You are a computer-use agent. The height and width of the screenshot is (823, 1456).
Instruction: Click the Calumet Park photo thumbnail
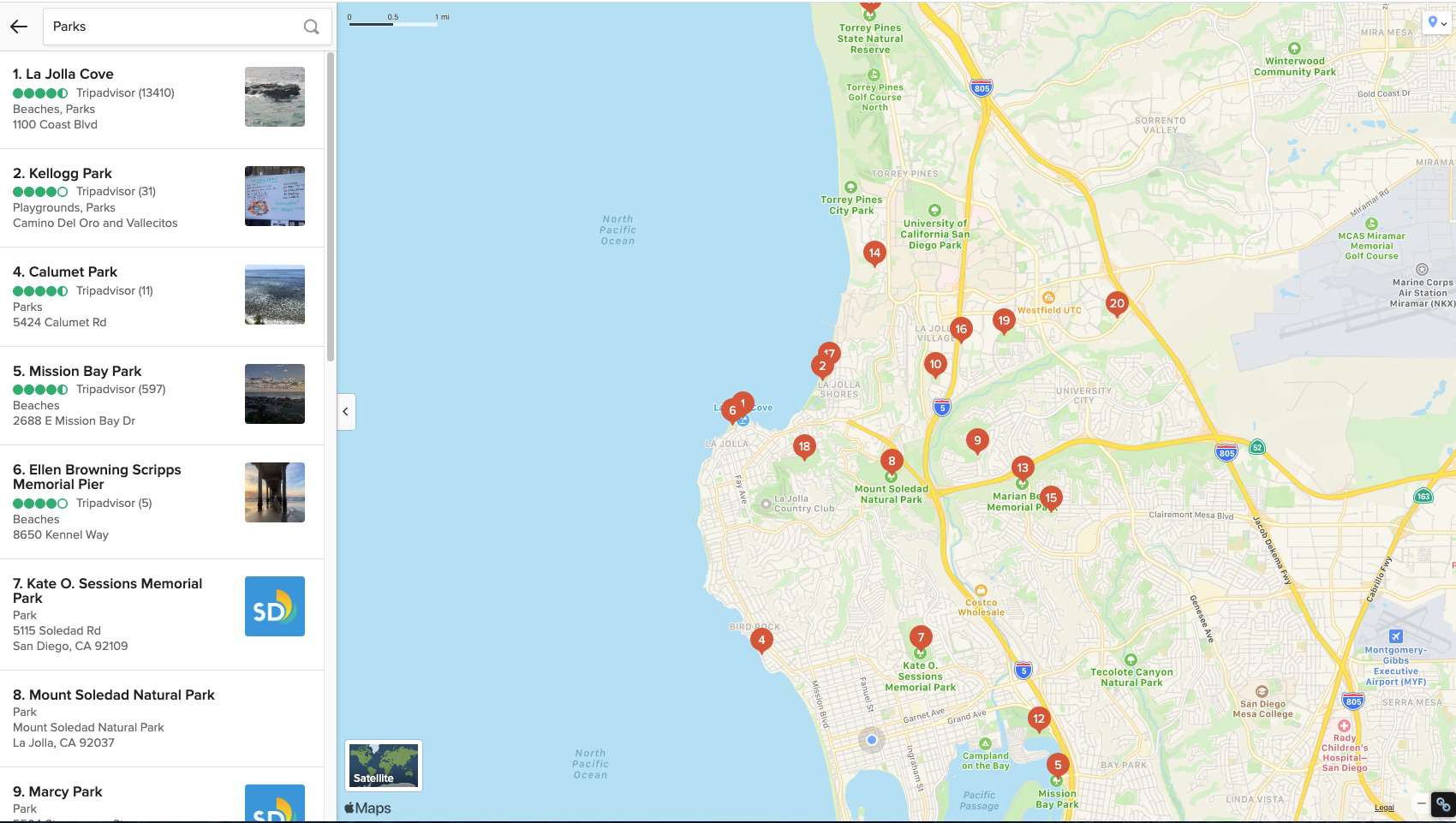click(275, 295)
